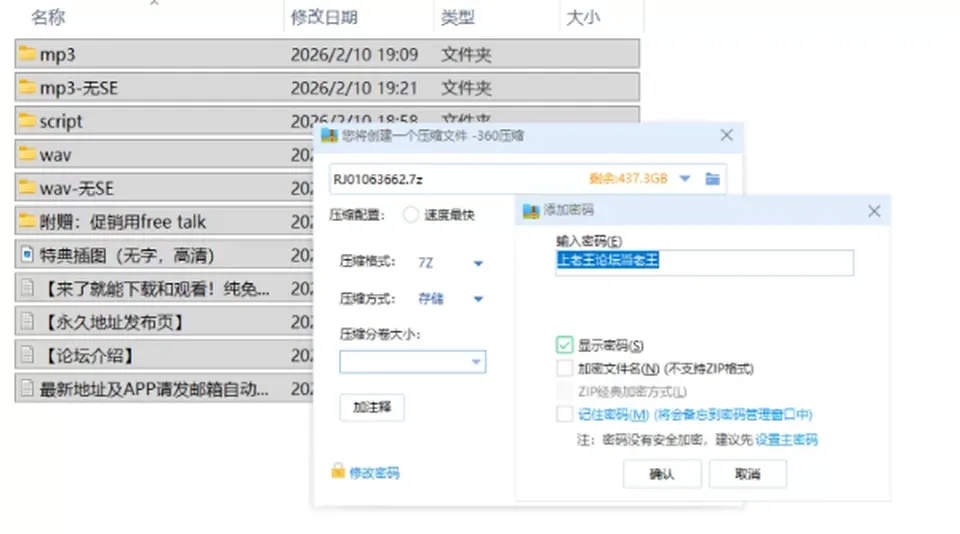960x534 pixels.
Task: Click the 修改密码 link
Action: click(374, 472)
